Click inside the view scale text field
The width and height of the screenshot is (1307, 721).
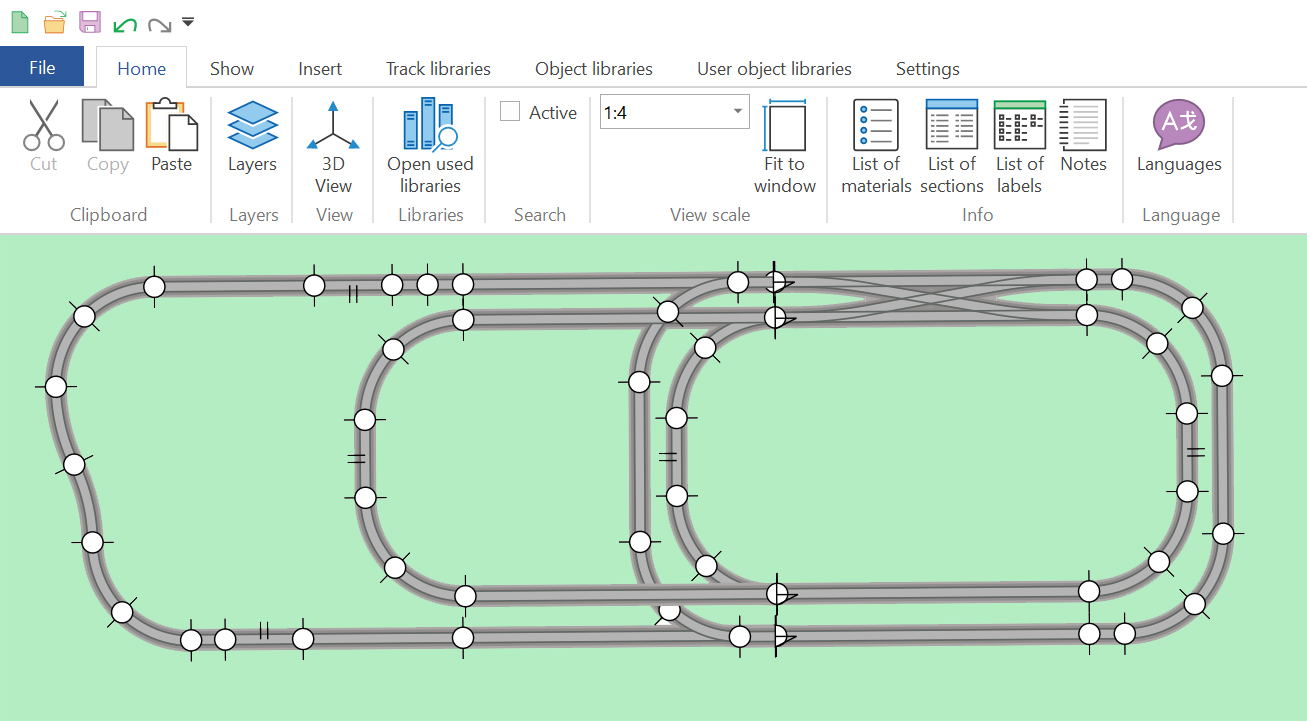pyautogui.click(x=662, y=112)
